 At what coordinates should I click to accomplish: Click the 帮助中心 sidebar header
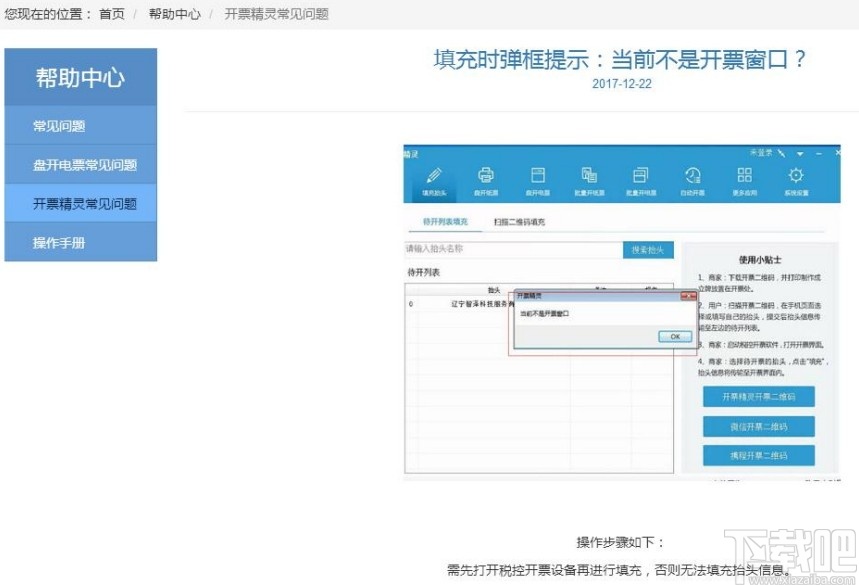click(81, 77)
